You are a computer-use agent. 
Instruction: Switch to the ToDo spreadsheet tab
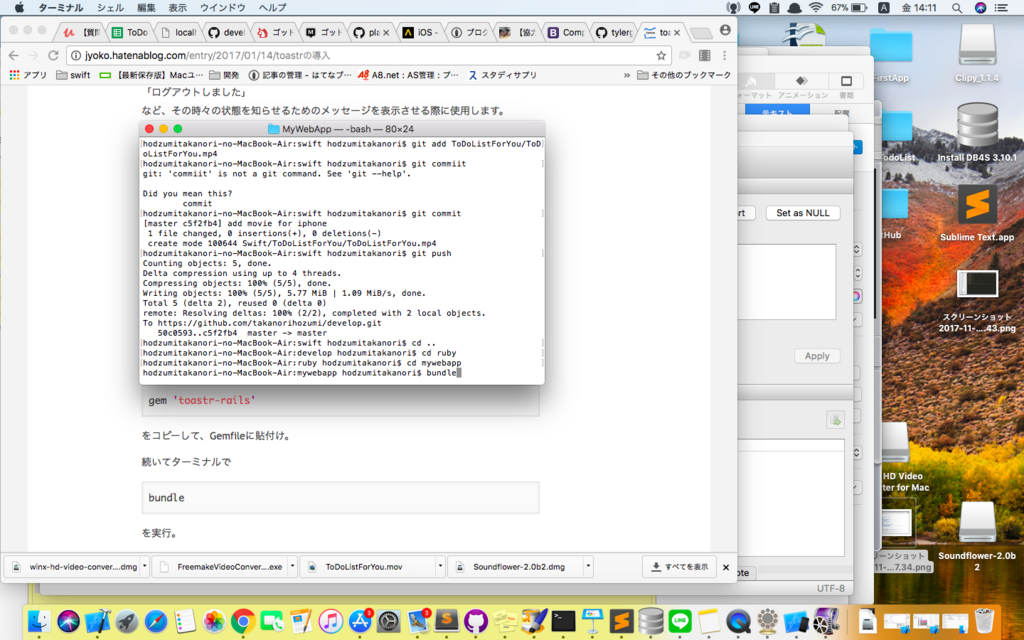(x=131, y=32)
